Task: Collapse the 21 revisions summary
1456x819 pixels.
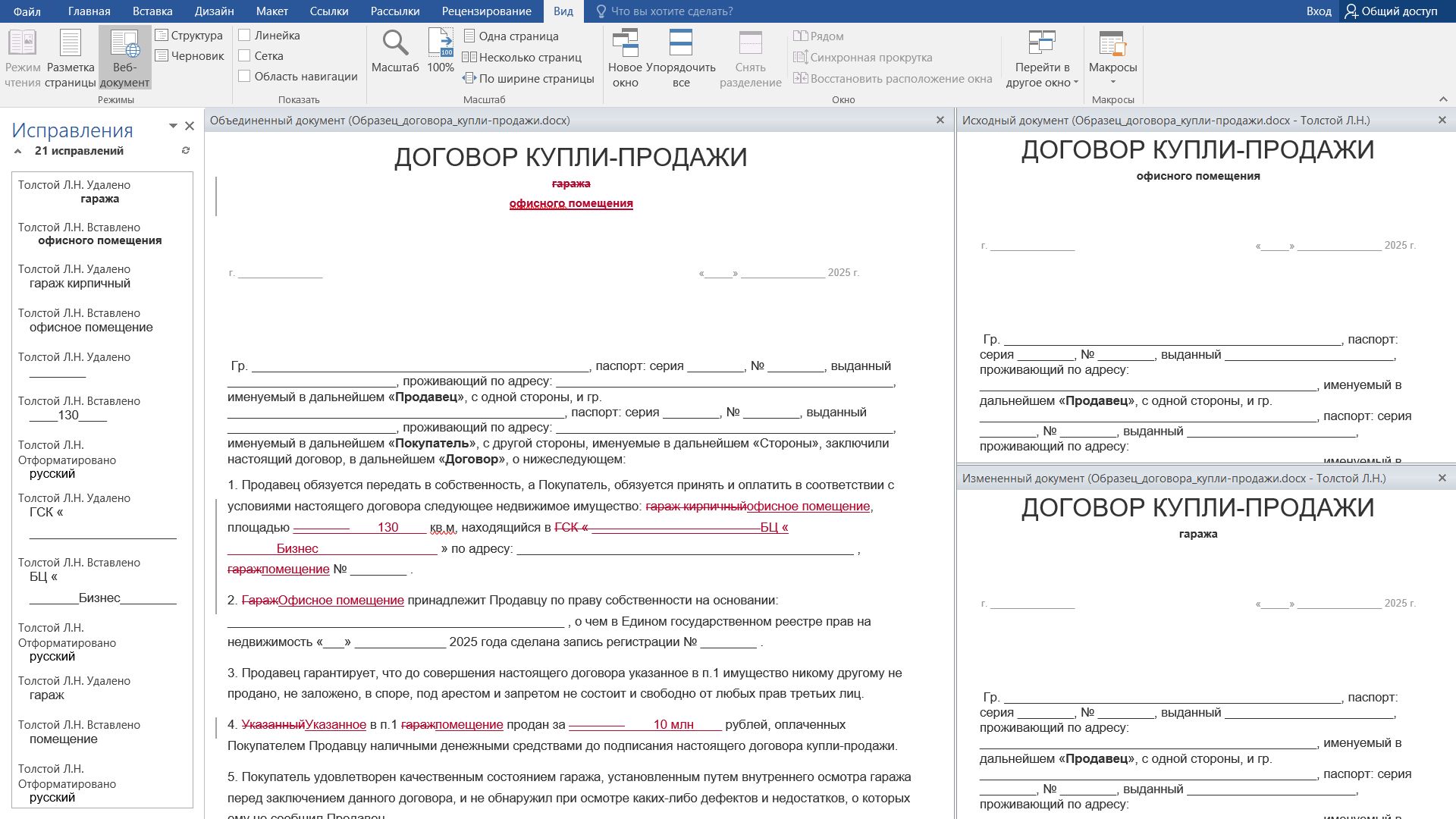Action: point(17,152)
